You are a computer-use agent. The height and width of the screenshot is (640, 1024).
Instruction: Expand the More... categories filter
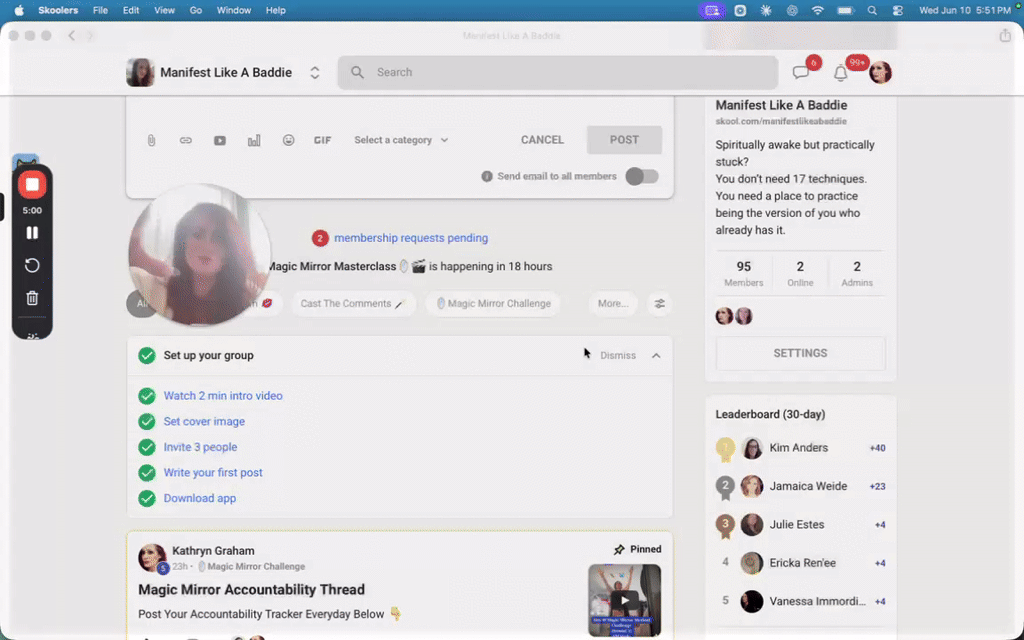[x=613, y=304]
